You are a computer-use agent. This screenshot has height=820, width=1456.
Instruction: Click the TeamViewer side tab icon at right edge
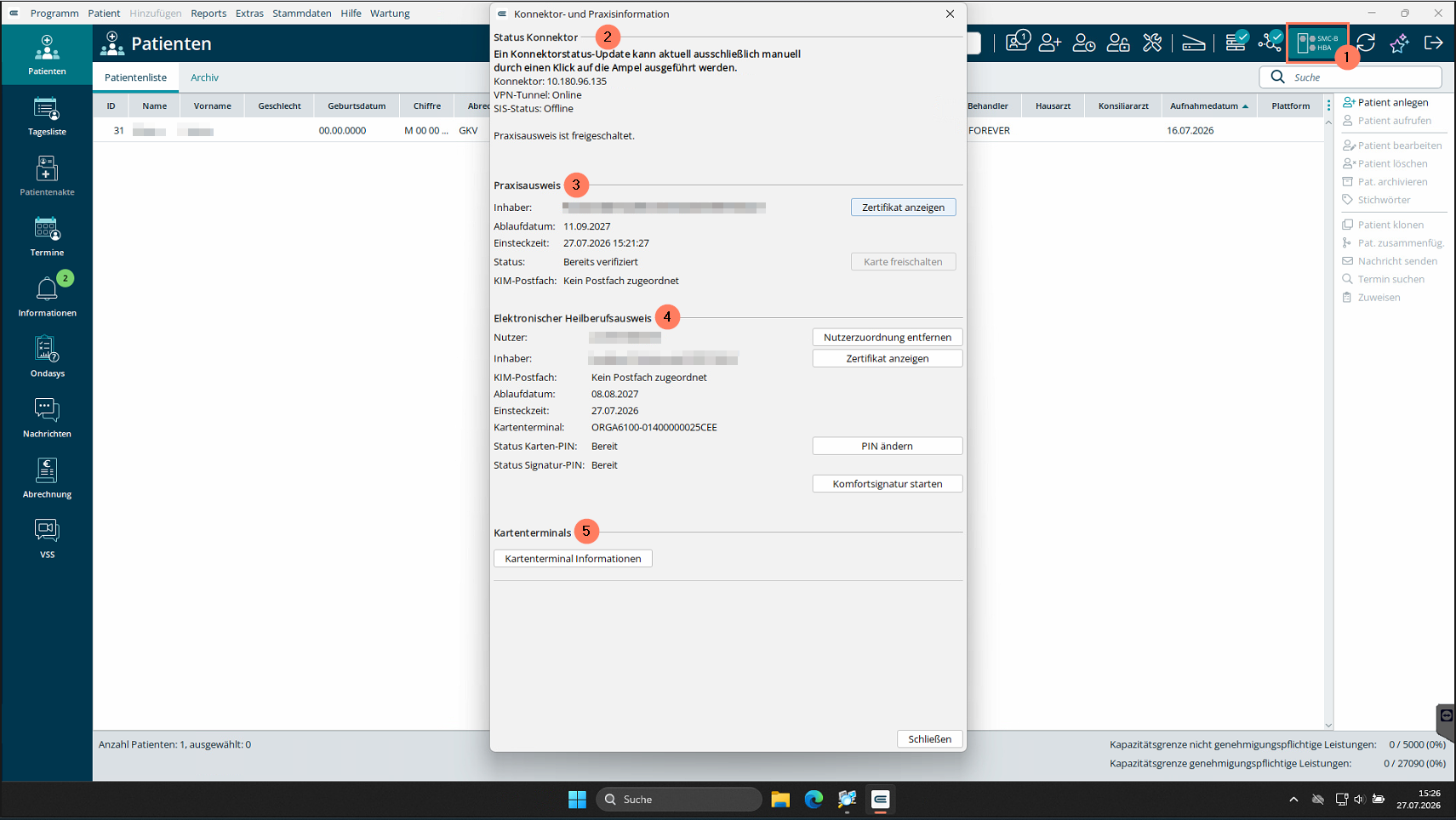[x=1446, y=716]
